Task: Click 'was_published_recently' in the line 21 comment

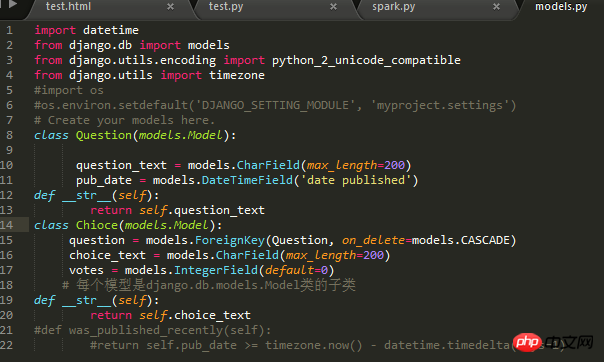Action: point(145,330)
